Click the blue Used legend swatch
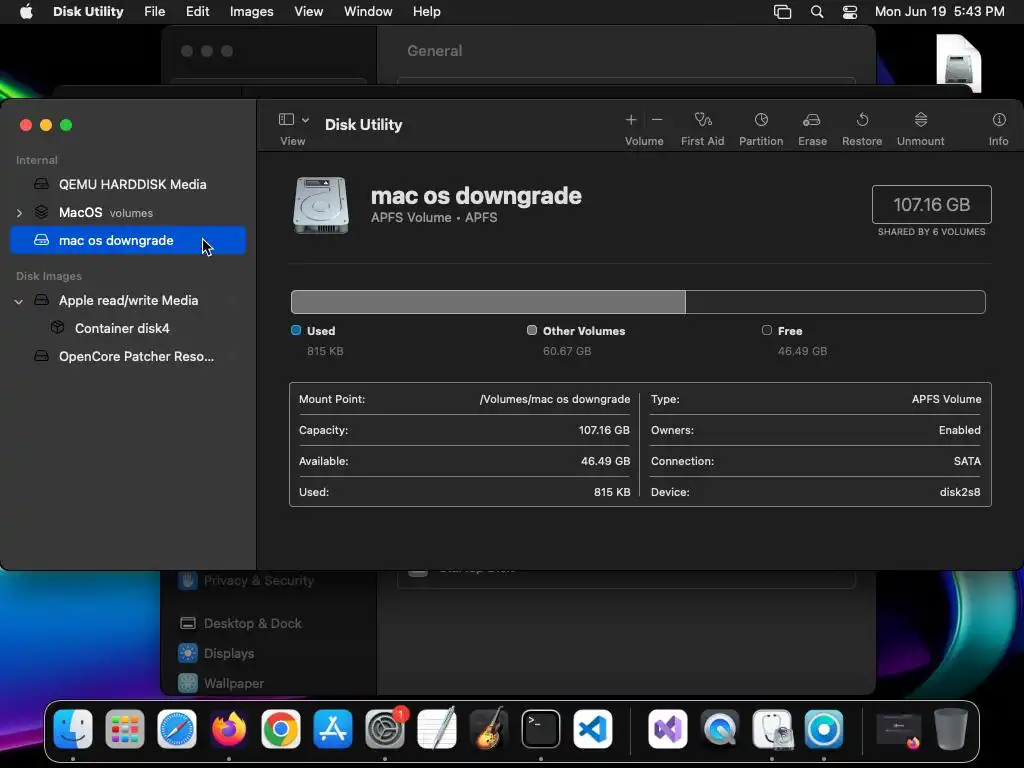The image size is (1024, 768). (x=296, y=330)
